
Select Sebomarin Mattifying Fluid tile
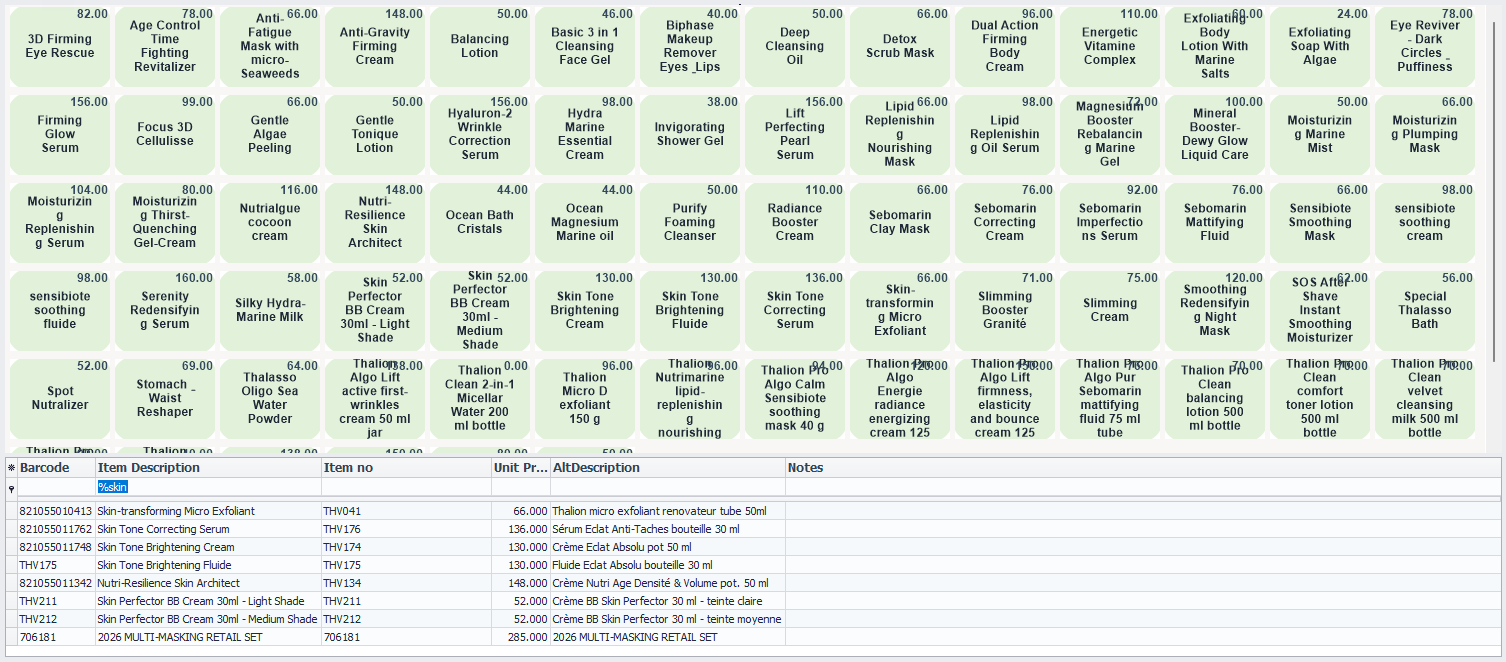(1215, 223)
